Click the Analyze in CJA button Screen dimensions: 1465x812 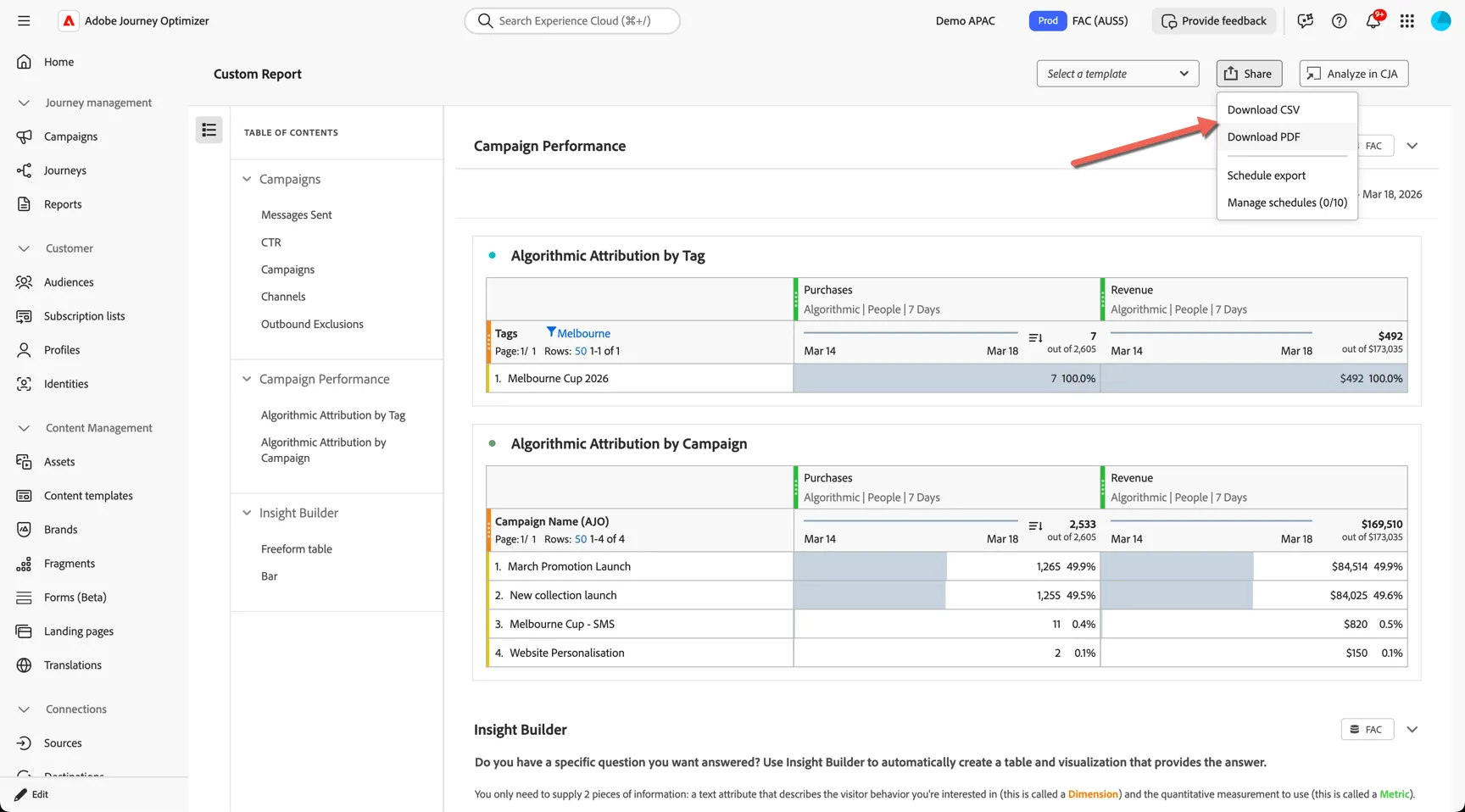coord(1353,74)
